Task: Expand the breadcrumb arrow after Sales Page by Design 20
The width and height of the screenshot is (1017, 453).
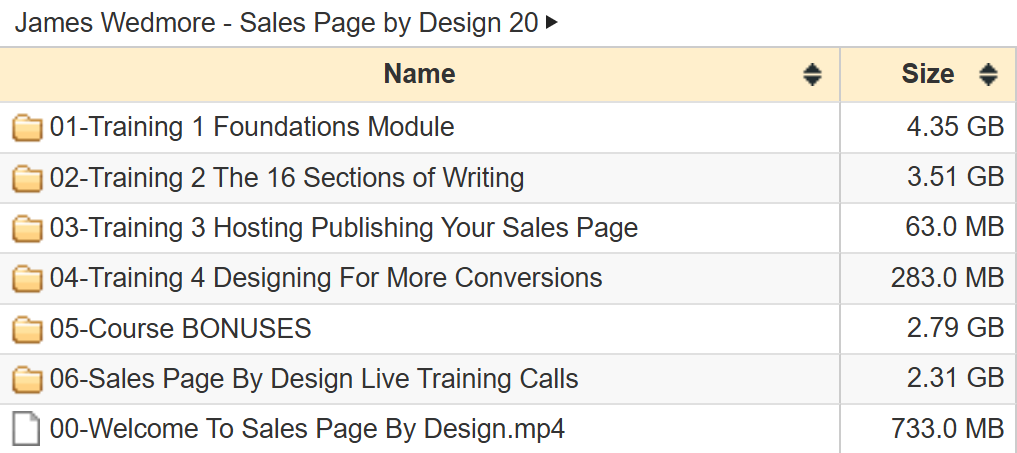Action: [x=551, y=23]
